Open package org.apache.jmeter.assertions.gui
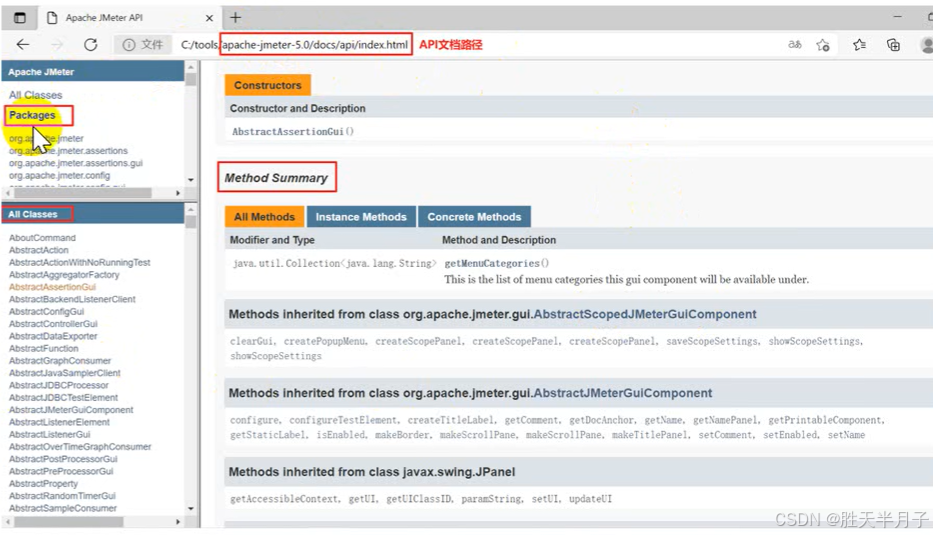Viewport: 933px width, 535px height. pos(76,163)
